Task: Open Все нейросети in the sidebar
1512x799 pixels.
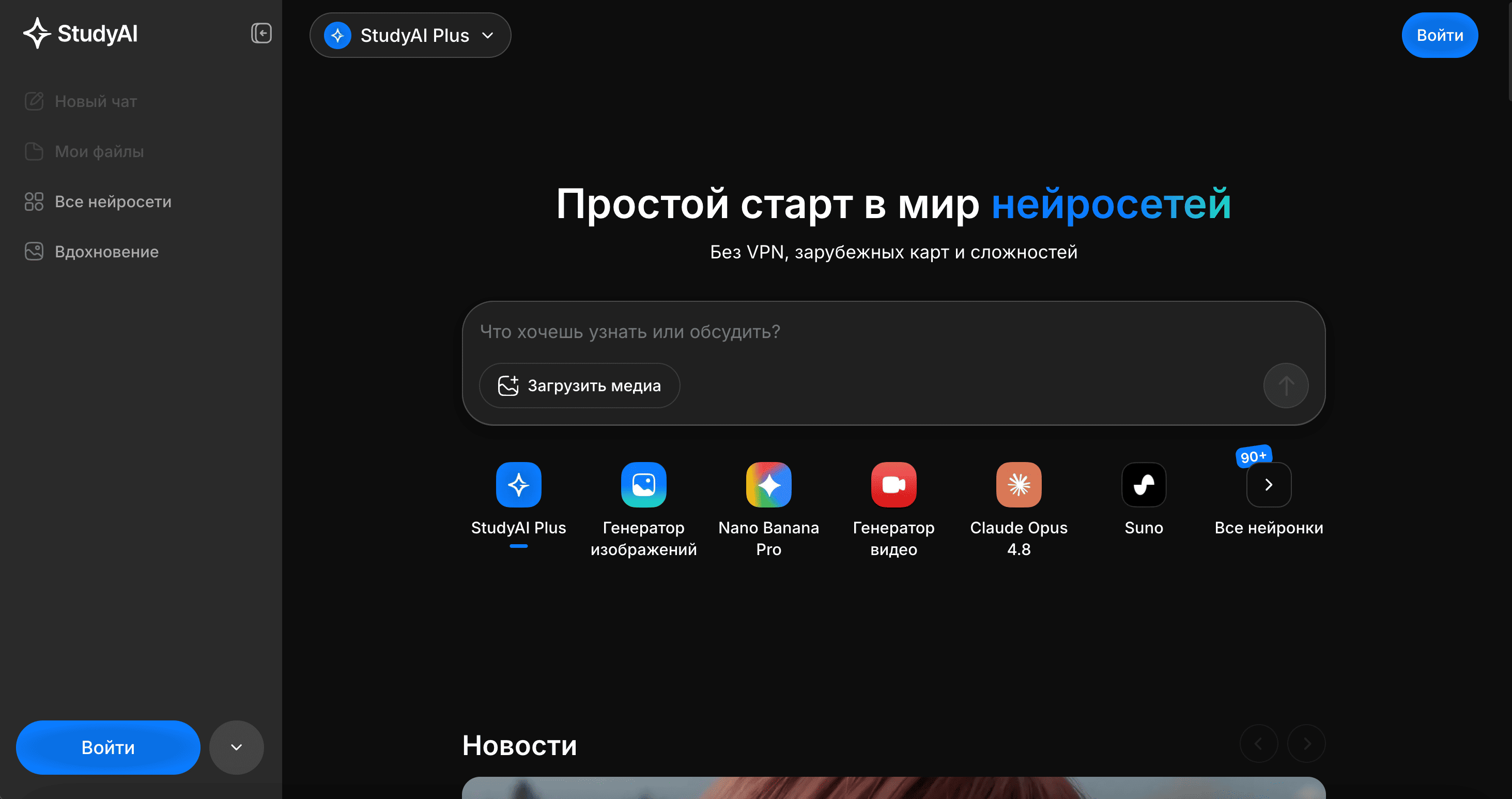Action: pos(98,202)
